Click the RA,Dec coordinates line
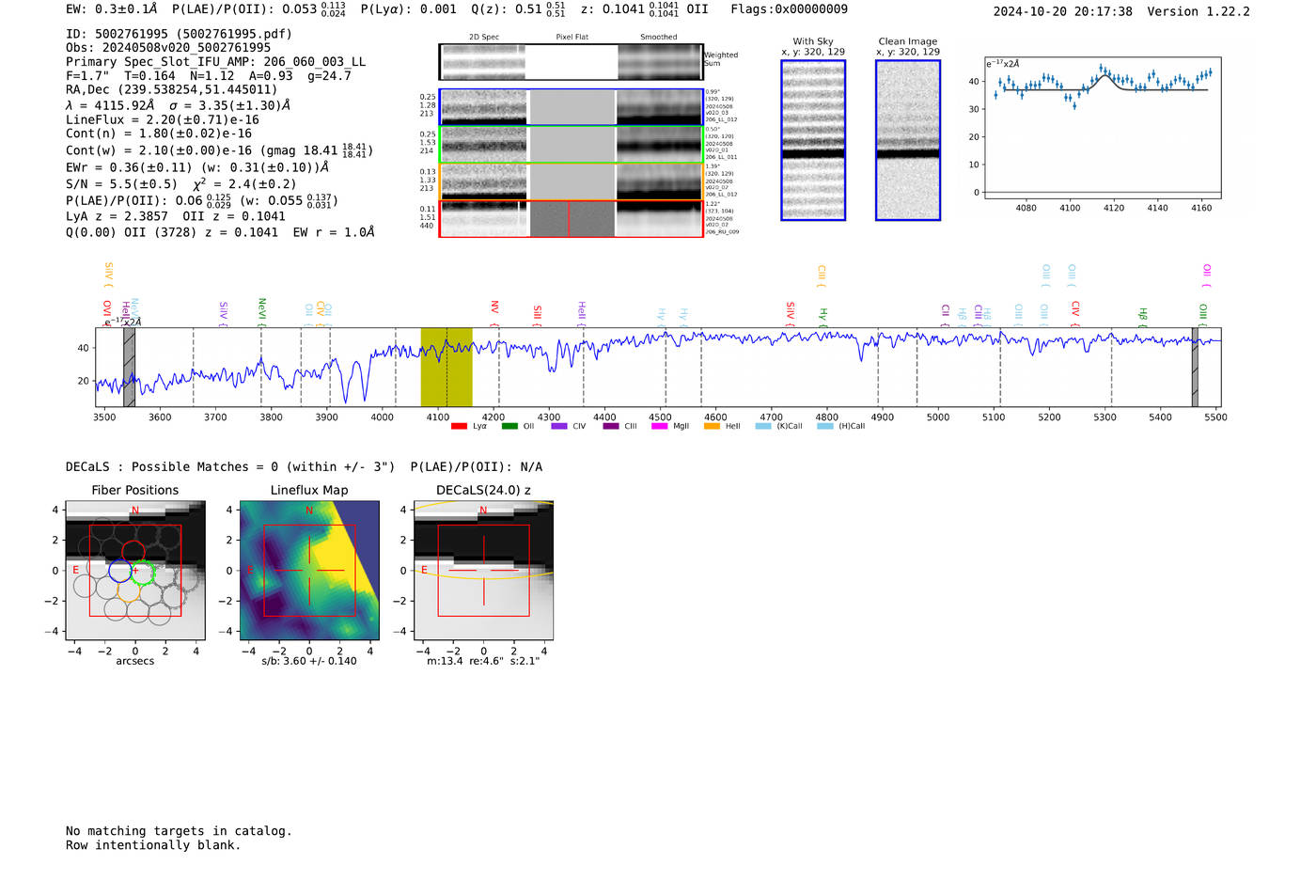The width and height of the screenshot is (1316, 896). (172, 90)
